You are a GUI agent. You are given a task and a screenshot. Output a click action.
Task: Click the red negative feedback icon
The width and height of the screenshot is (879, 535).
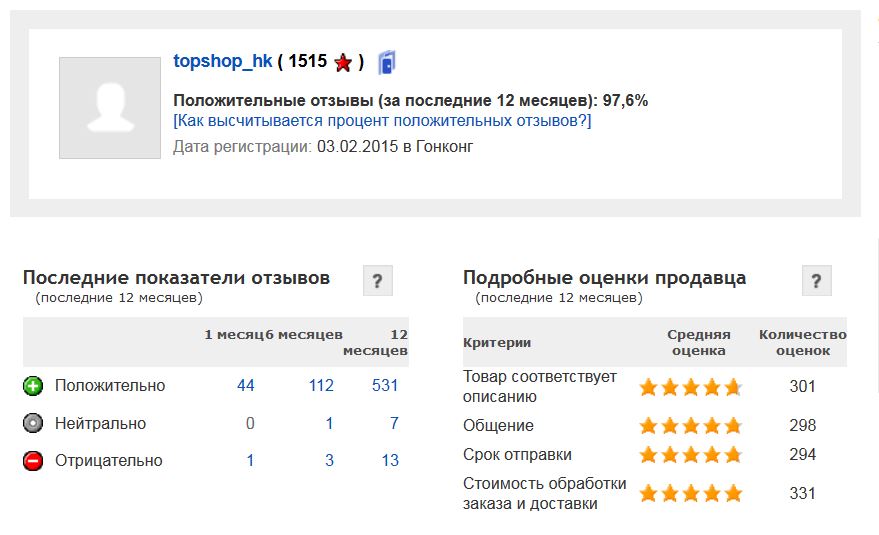tap(33, 461)
